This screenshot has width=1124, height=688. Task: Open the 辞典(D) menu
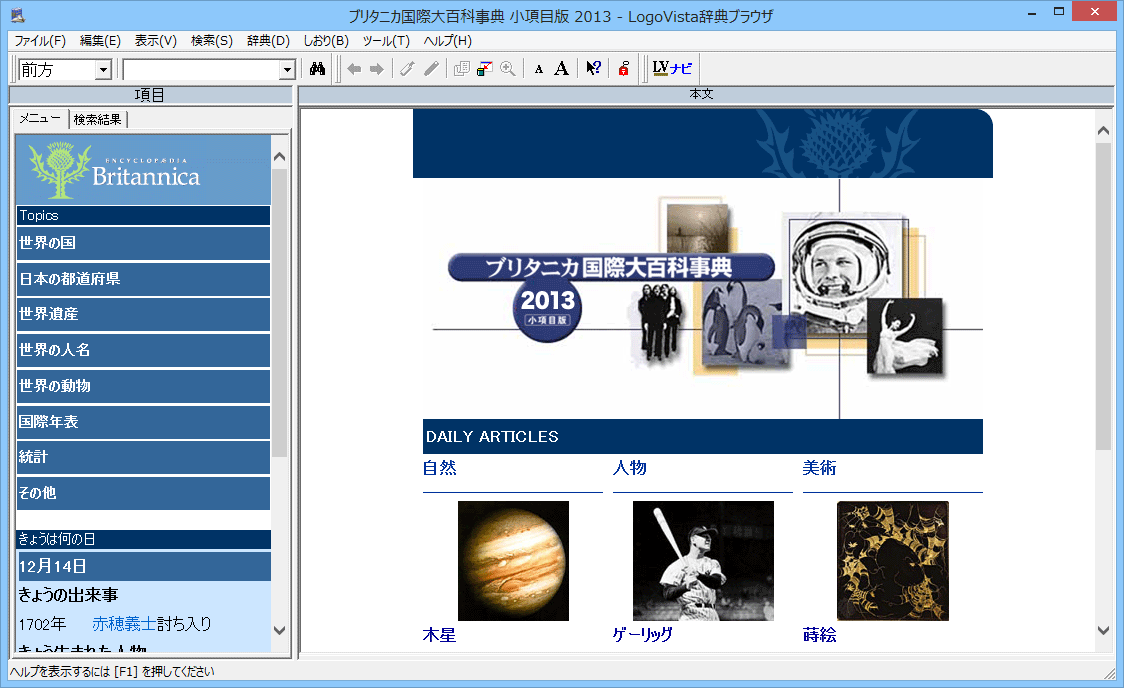[x=268, y=41]
